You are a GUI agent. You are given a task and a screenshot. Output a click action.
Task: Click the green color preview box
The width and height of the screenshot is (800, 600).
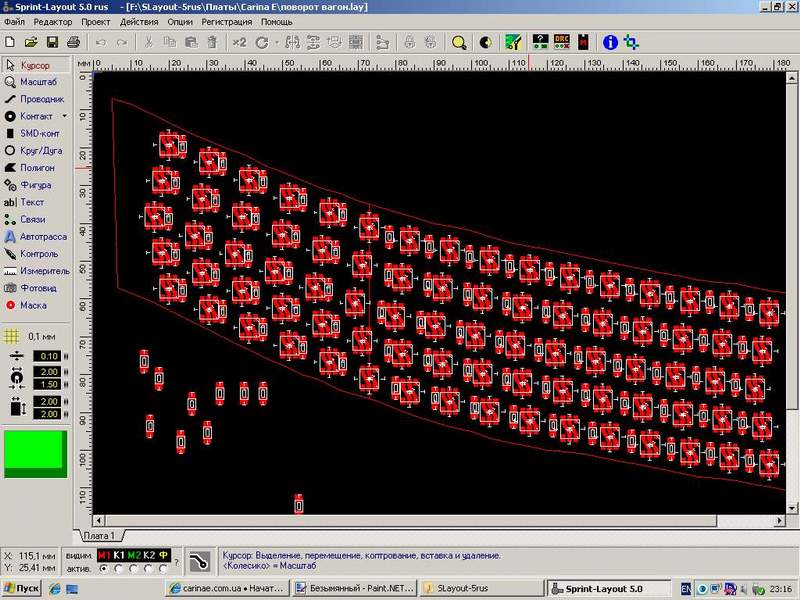(x=33, y=453)
